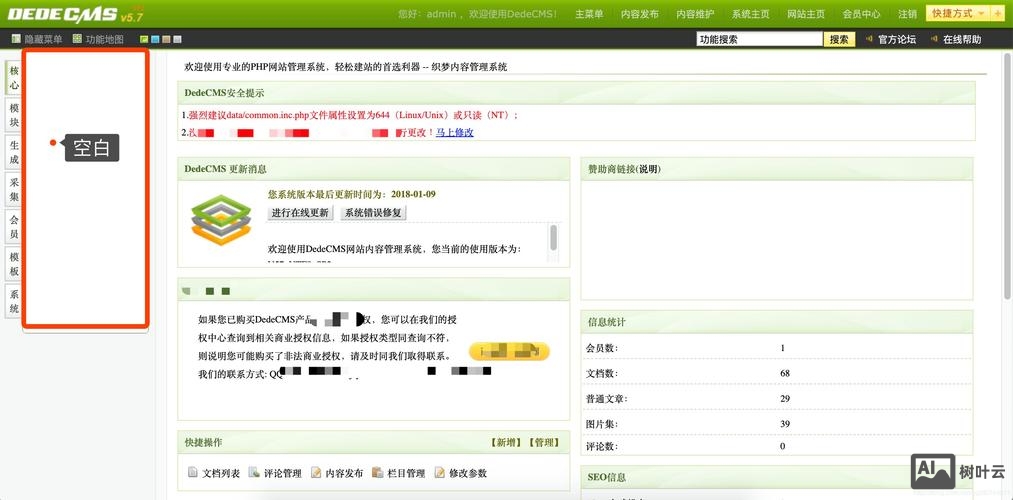
Task: Click the 普通文章 value 29
Action: point(785,399)
